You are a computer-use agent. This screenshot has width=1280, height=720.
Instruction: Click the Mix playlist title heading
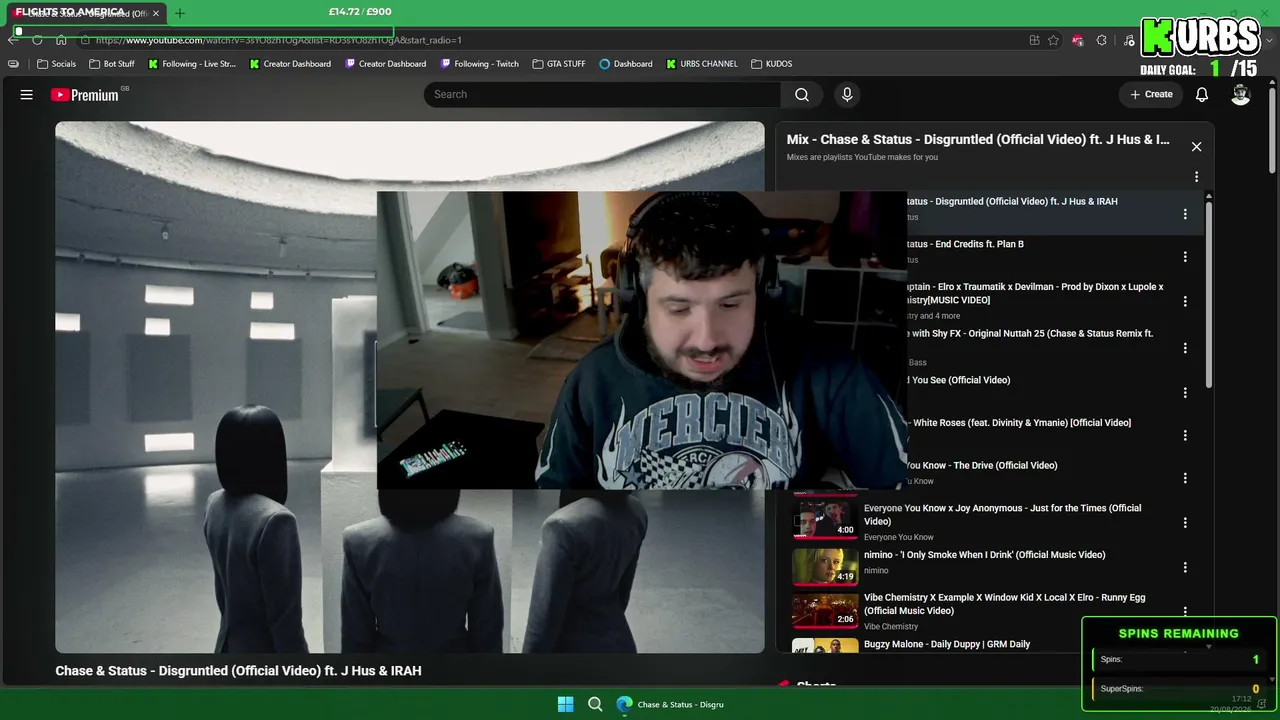tap(978, 140)
